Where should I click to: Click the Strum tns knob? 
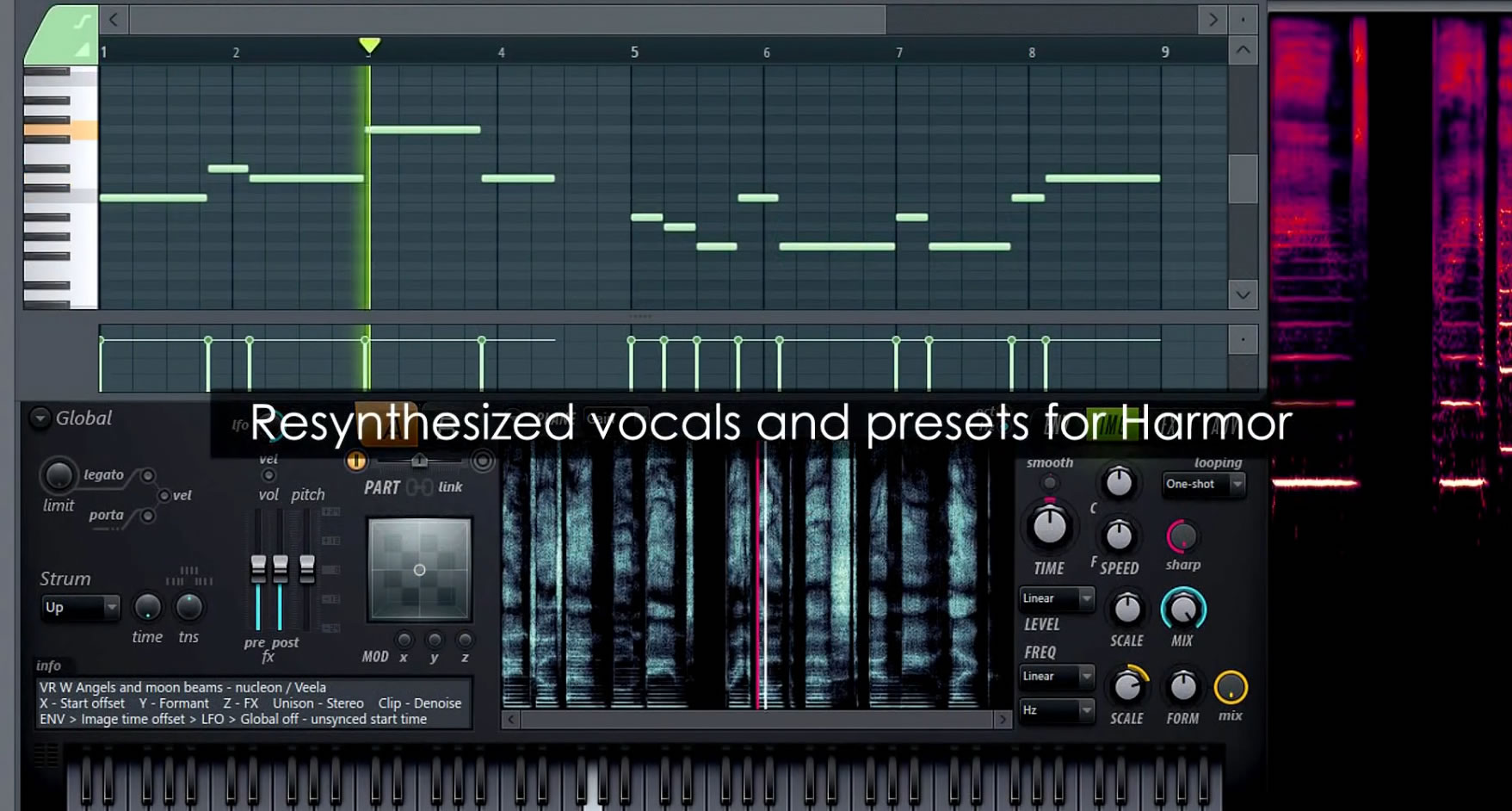pyautogui.click(x=188, y=608)
